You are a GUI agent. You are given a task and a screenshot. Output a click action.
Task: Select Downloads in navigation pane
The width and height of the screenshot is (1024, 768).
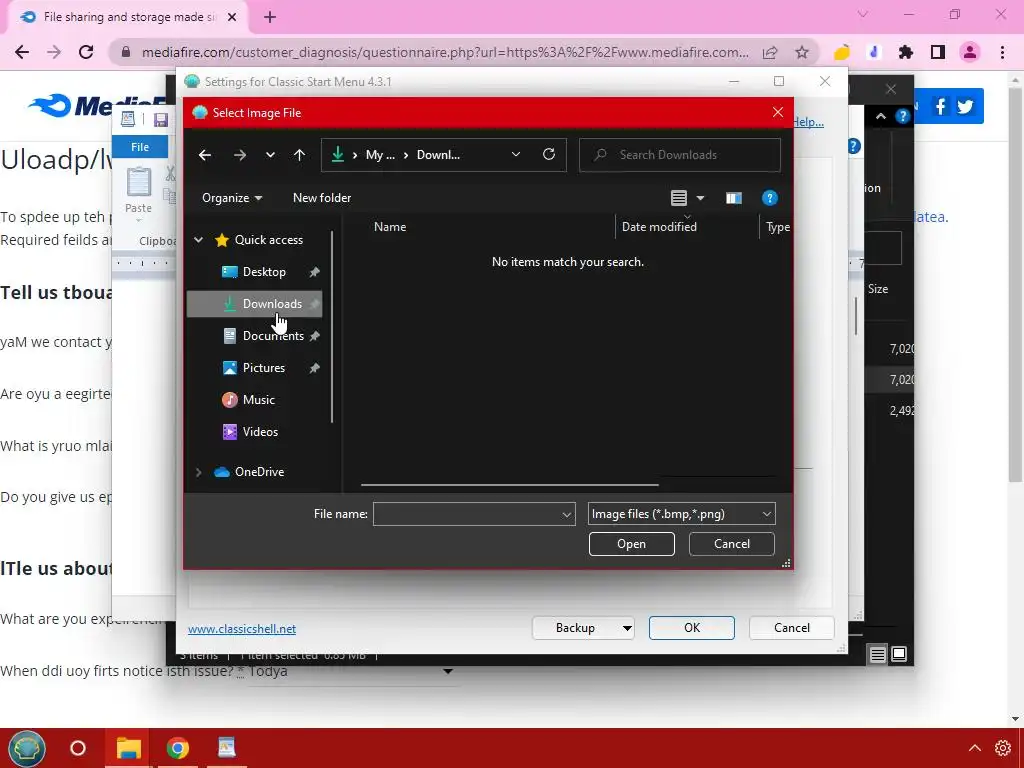click(x=255, y=304)
